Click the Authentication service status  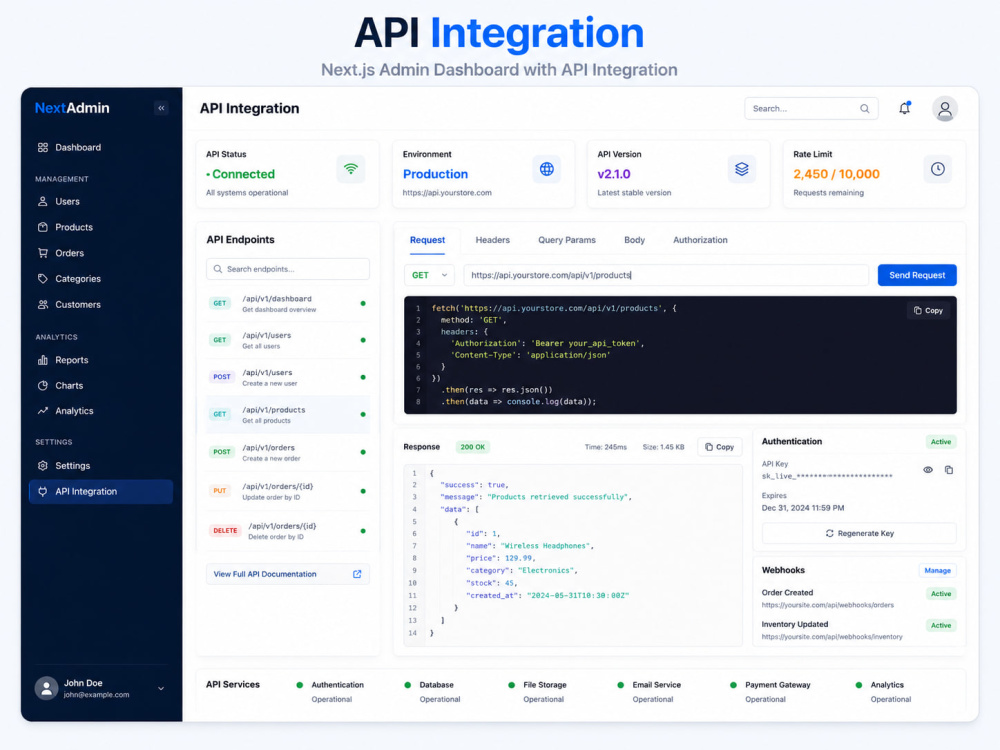click(330, 692)
